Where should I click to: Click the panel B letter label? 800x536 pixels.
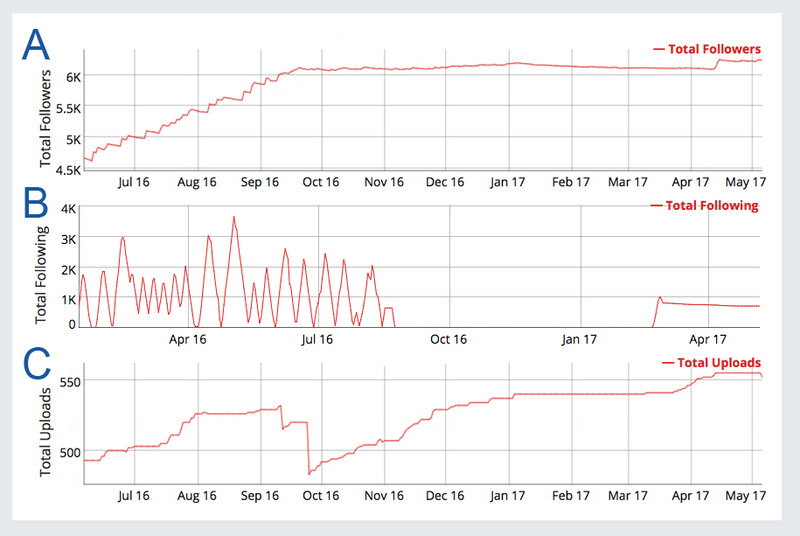tap(36, 203)
